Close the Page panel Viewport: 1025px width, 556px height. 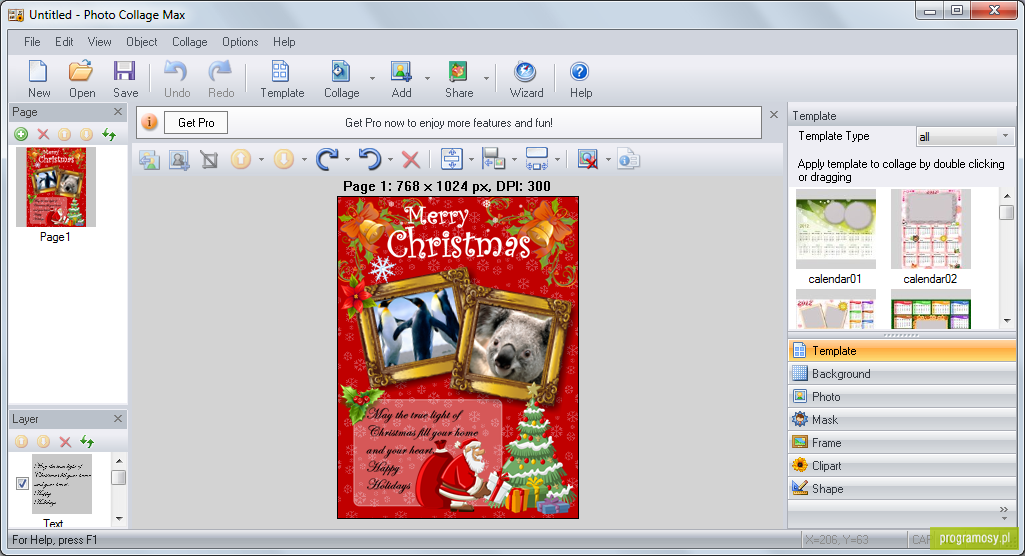pos(118,112)
